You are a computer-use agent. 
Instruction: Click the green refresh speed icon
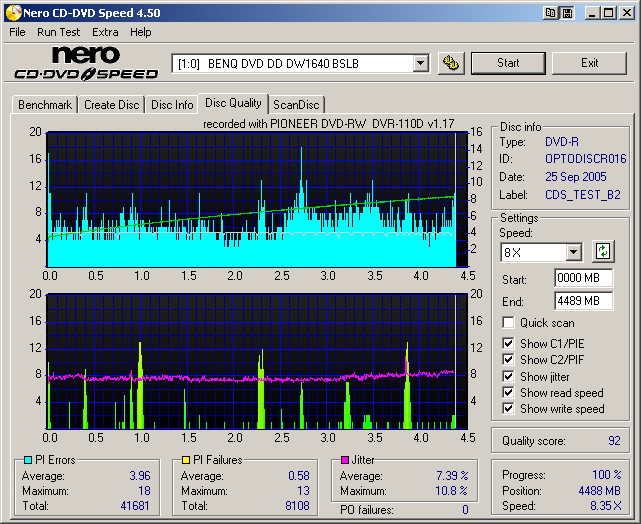coord(603,251)
